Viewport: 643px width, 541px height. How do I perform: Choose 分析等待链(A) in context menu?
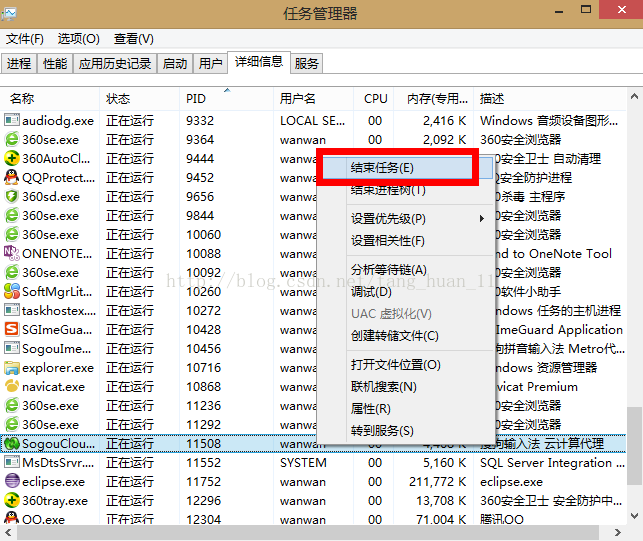point(420,270)
